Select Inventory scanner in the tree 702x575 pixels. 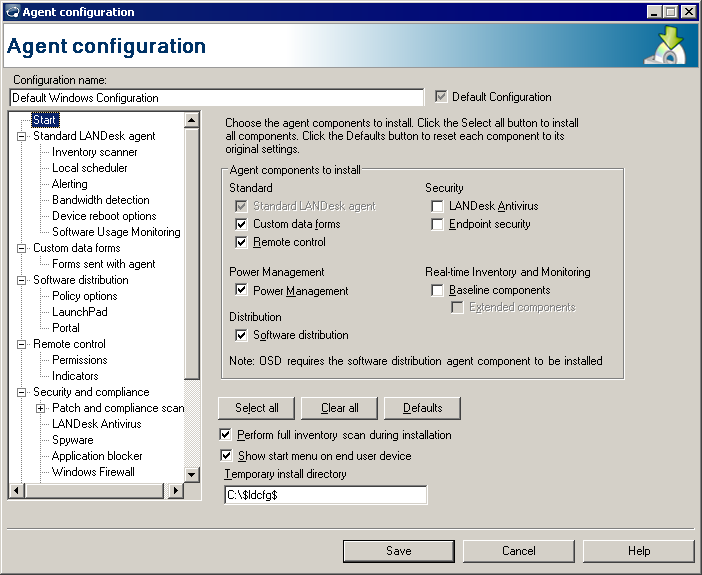(x=95, y=152)
